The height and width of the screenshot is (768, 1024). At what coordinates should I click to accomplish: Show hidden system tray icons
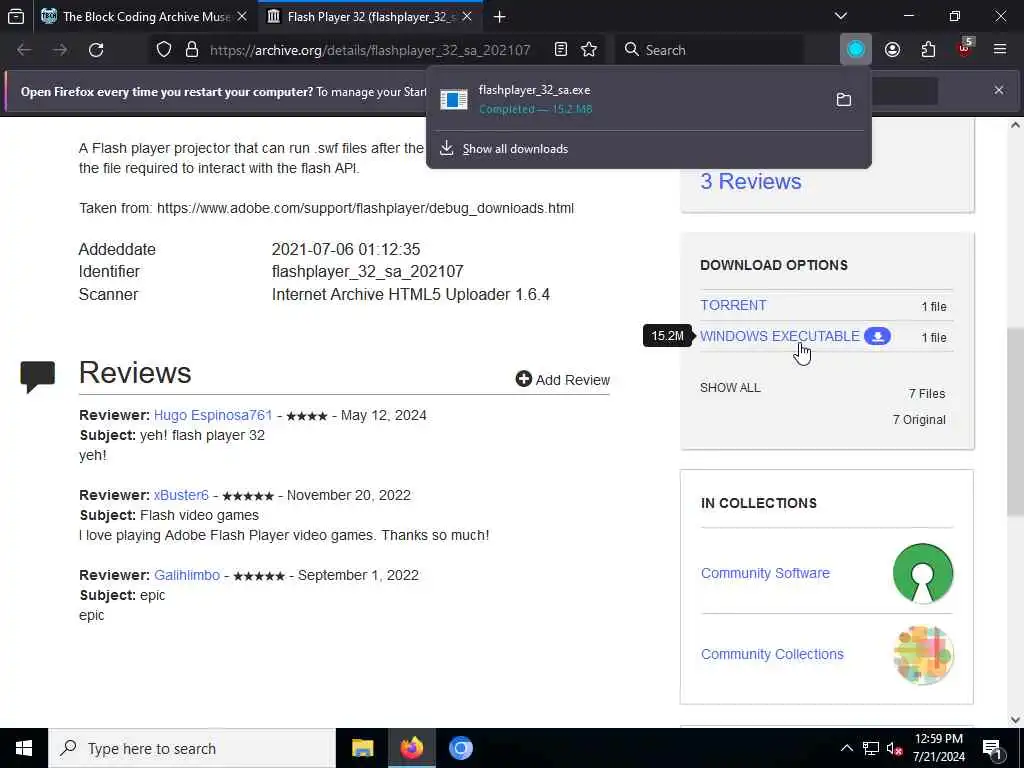coord(846,748)
